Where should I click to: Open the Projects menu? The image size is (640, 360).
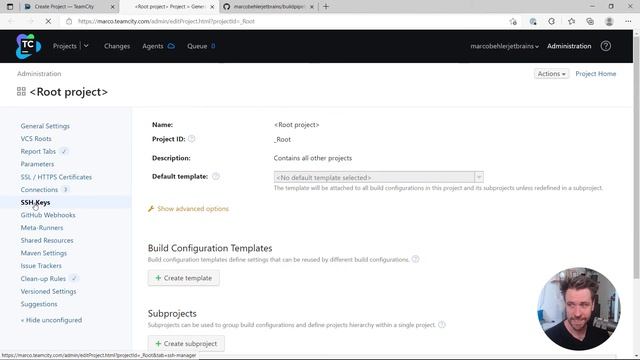tap(65, 46)
